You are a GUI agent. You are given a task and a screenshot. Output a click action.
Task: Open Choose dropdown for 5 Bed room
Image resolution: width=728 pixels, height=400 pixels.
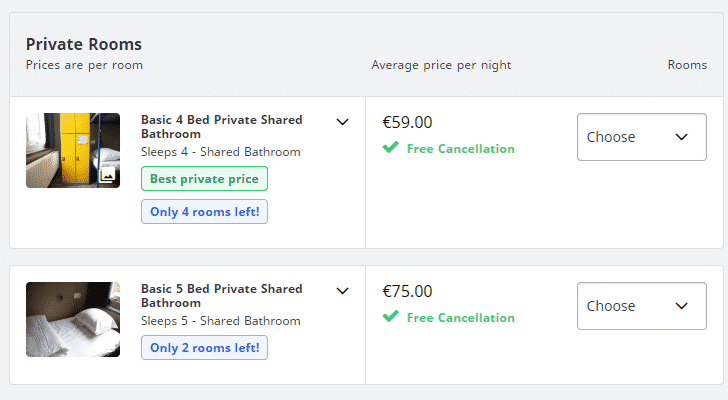coord(642,306)
